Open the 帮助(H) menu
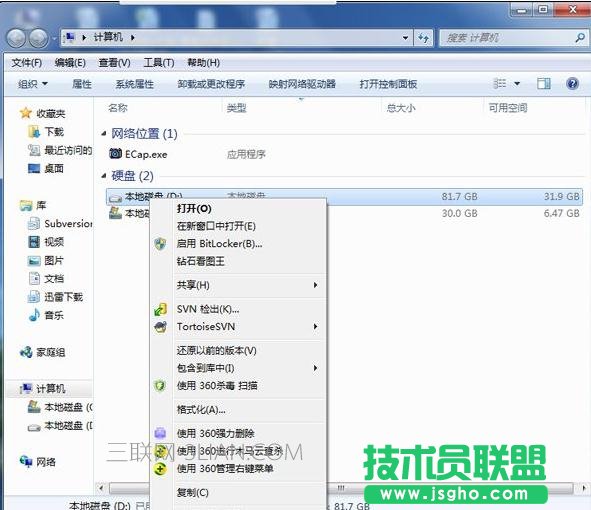Screen dimensions: 591x510 click(x=203, y=63)
